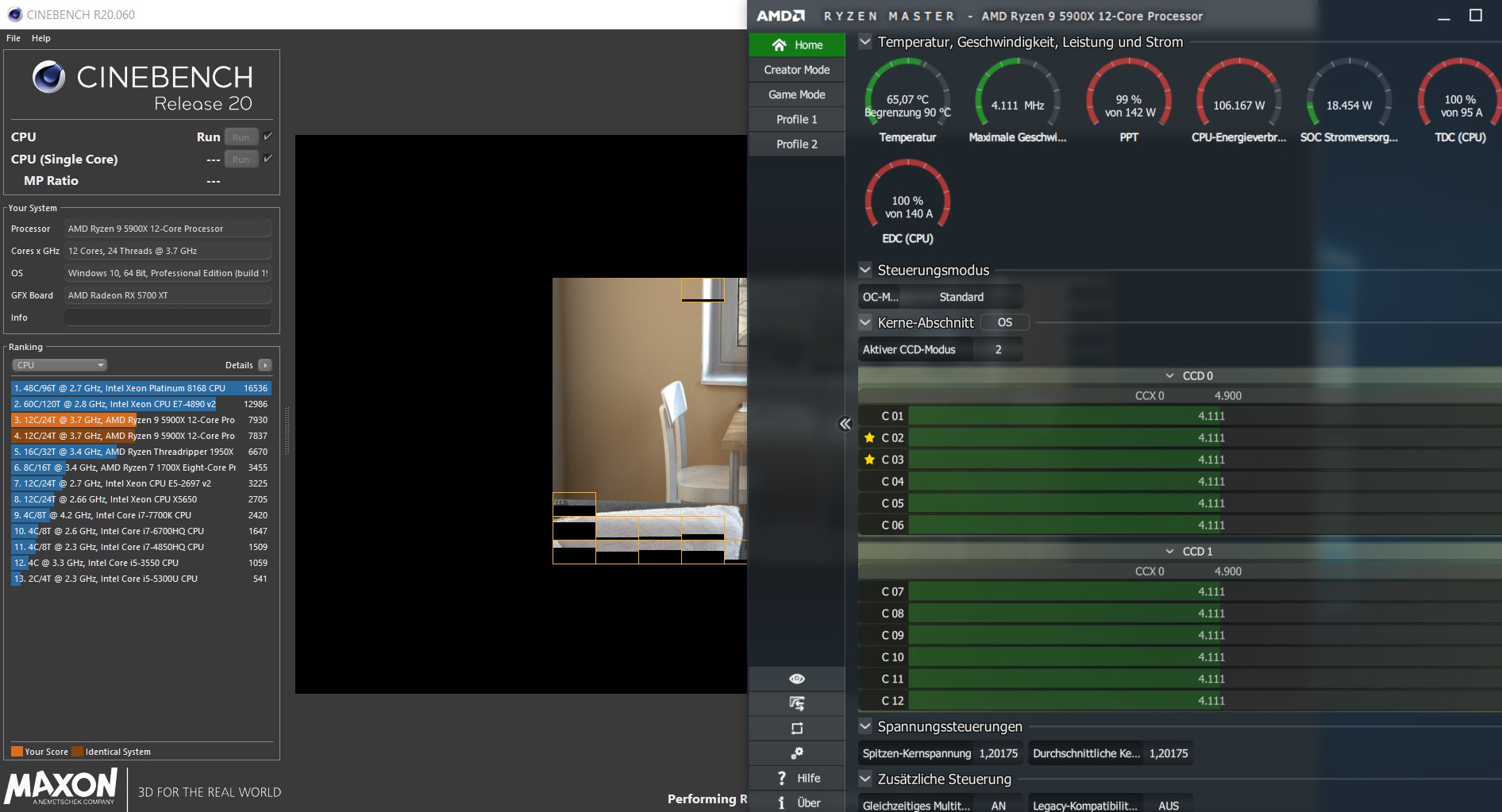The height and width of the screenshot is (812, 1502).
Task: Collapse the CCD 0 group
Action: tap(1169, 375)
